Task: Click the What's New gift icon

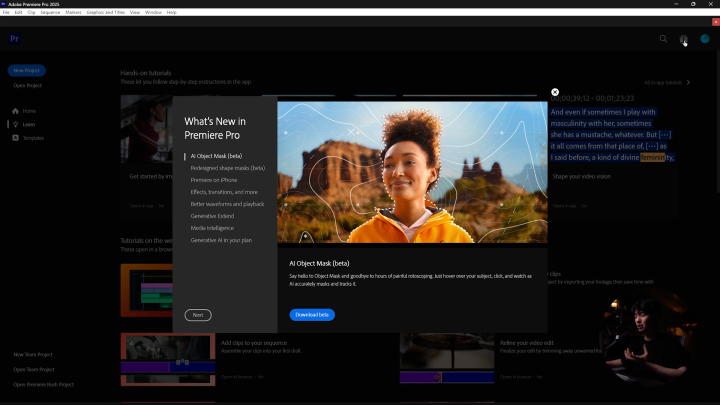Action: 684,39
